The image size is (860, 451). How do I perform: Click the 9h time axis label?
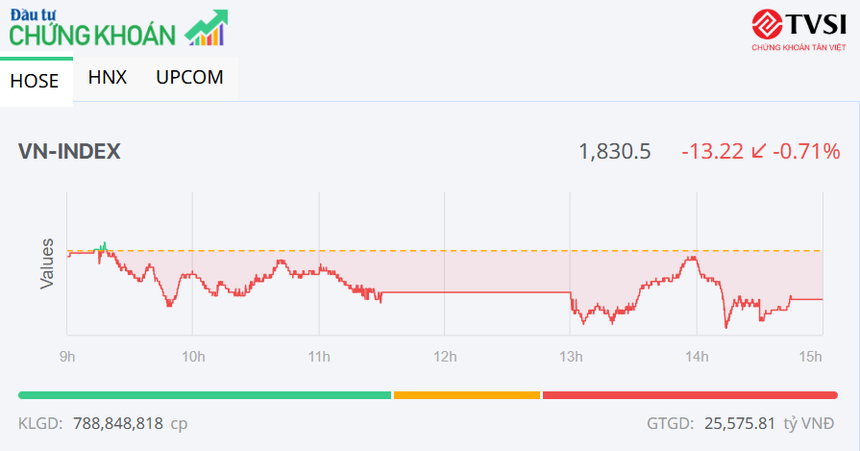click(x=67, y=356)
